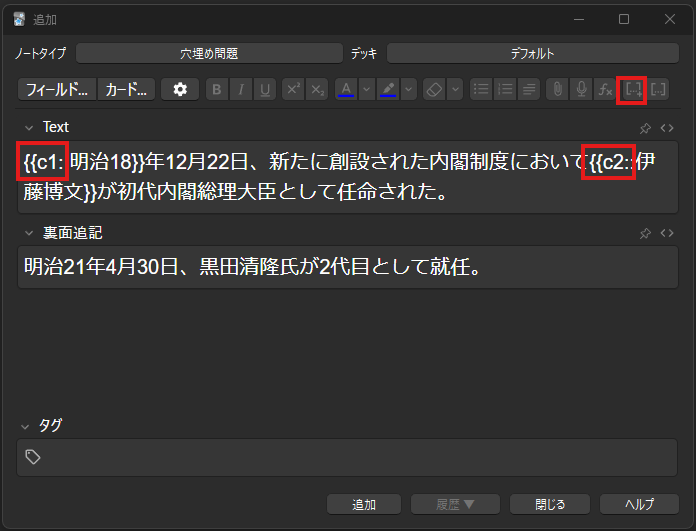The height and width of the screenshot is (531, 696).
Task: Insert an unordered bullet list
Action: (481, 89)
